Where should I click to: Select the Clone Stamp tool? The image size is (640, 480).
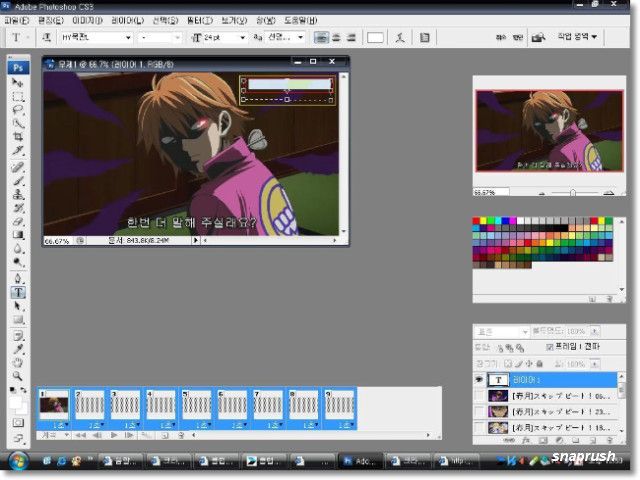(18, 194)
